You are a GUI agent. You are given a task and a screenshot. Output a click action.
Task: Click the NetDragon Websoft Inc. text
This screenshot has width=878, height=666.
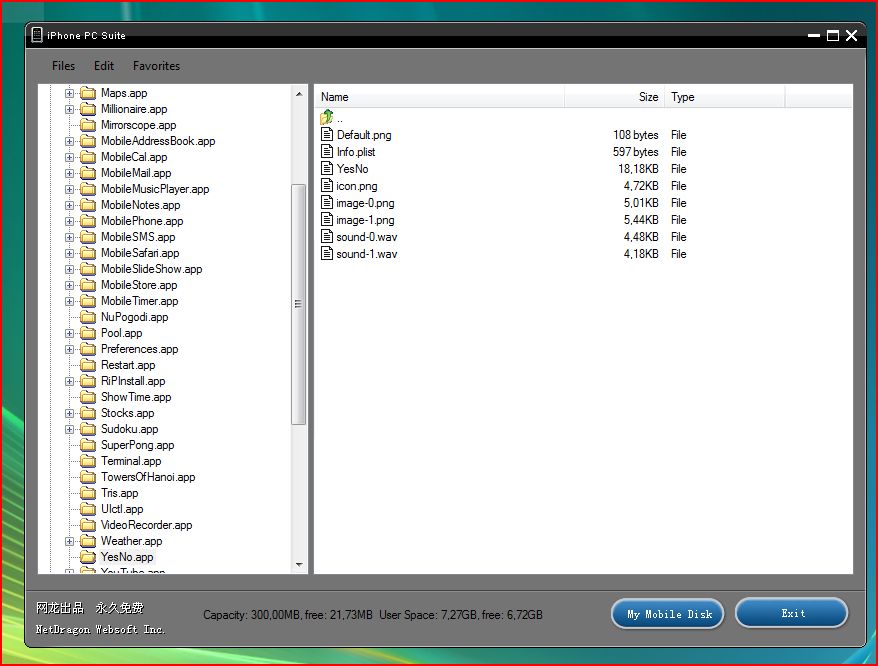pos(100,630)
